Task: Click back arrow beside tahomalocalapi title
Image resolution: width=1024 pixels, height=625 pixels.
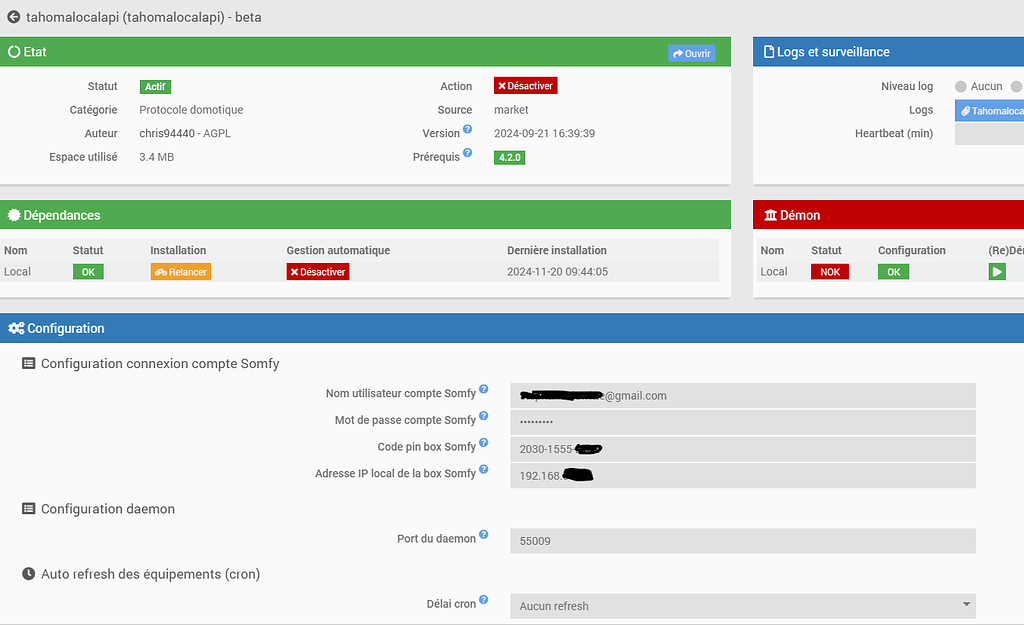Action: click(15, 17)
